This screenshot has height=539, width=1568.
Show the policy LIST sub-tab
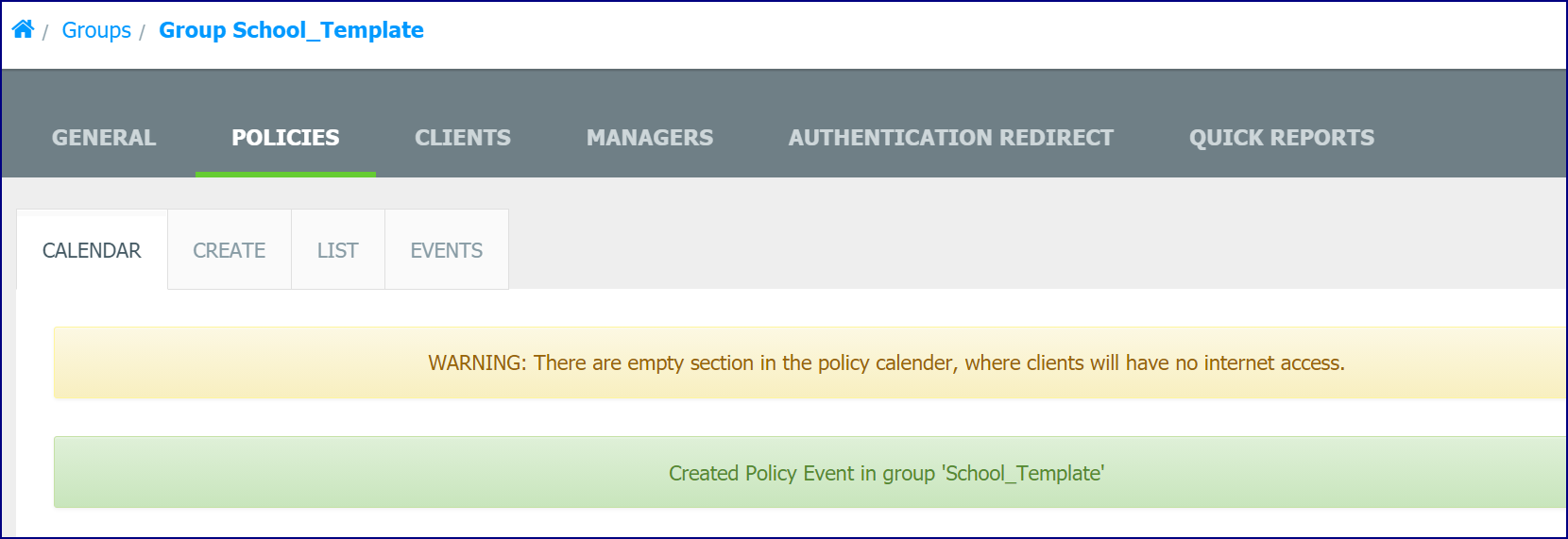pyautogui.click(x=338, y=250)
